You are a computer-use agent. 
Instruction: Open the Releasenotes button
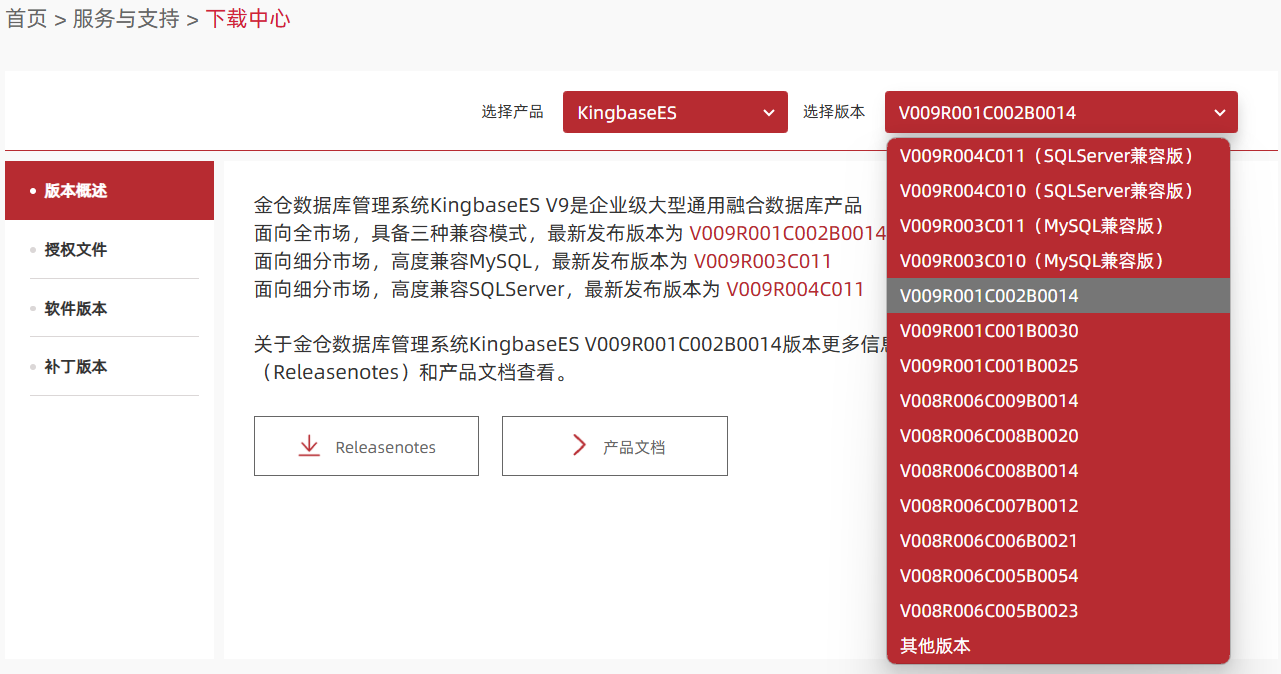[x=366, y=446]
